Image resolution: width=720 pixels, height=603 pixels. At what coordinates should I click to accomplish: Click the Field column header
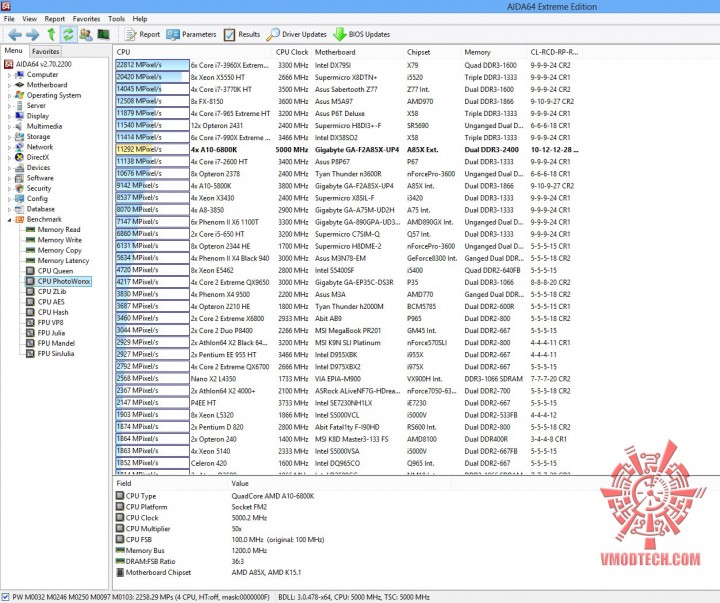[170, 484]
